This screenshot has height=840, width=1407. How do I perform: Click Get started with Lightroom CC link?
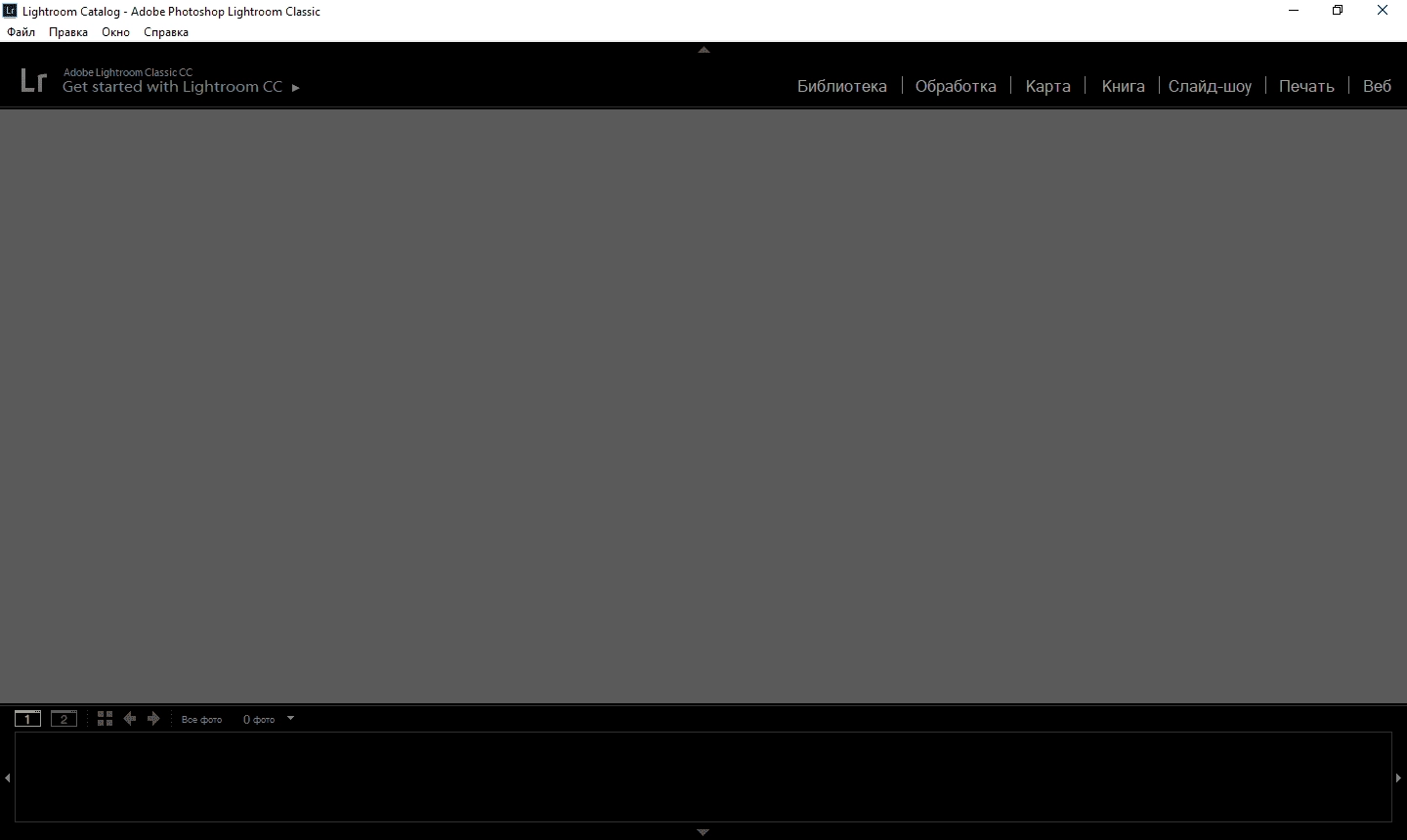(x=172, y=87)
